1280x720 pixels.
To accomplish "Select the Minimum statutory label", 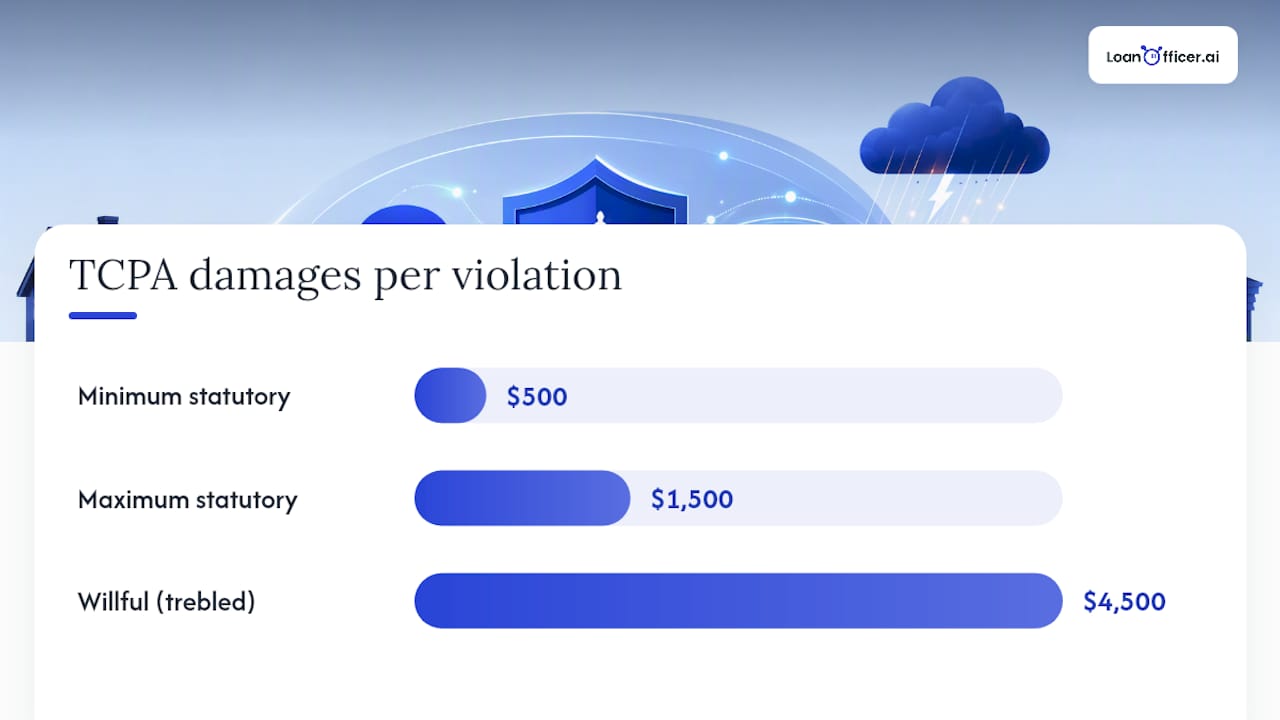I will pyautogui.click(x=184, y=396).
